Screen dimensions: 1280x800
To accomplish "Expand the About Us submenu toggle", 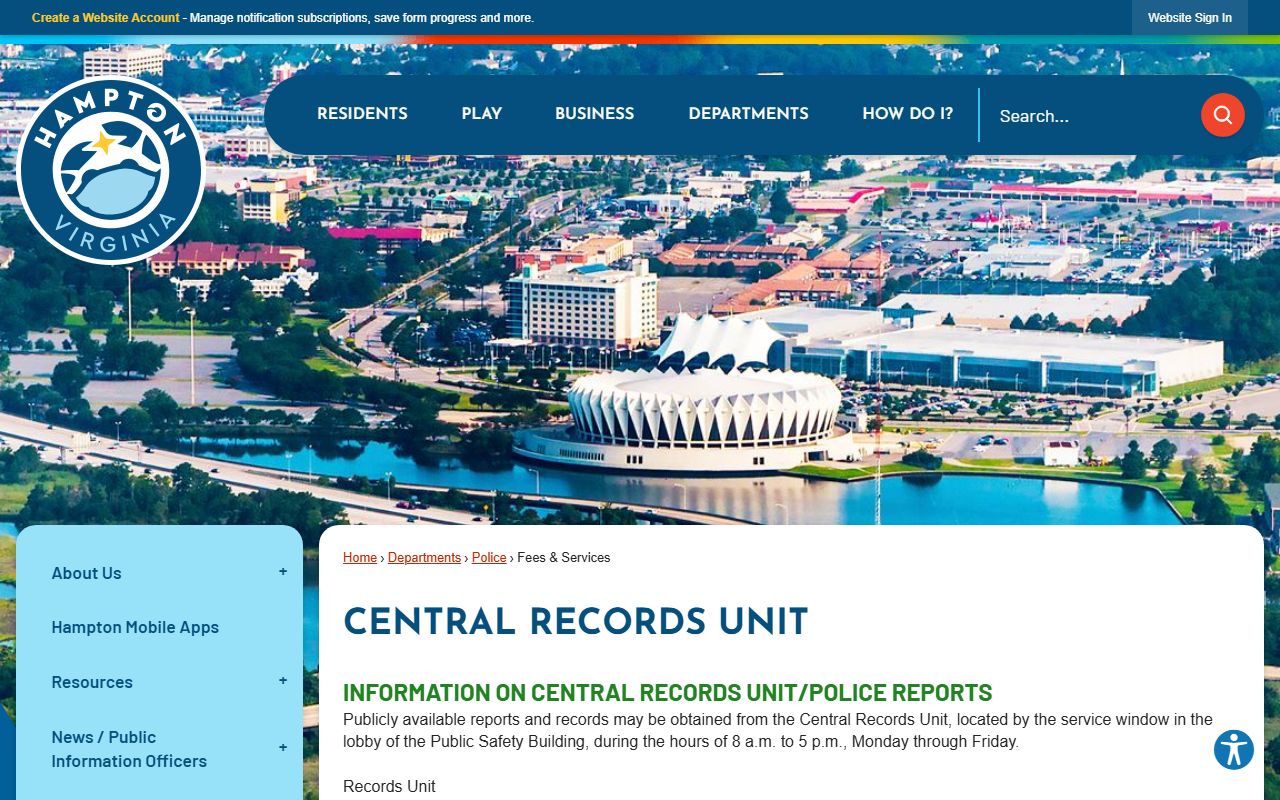I will pos(283,572).
